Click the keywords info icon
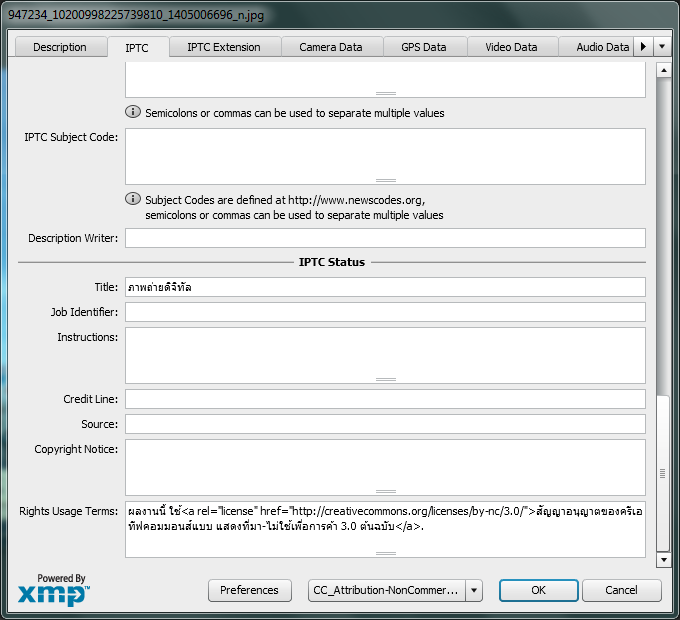The width and height of the screenshot is (680, 620). coord(133,112)
